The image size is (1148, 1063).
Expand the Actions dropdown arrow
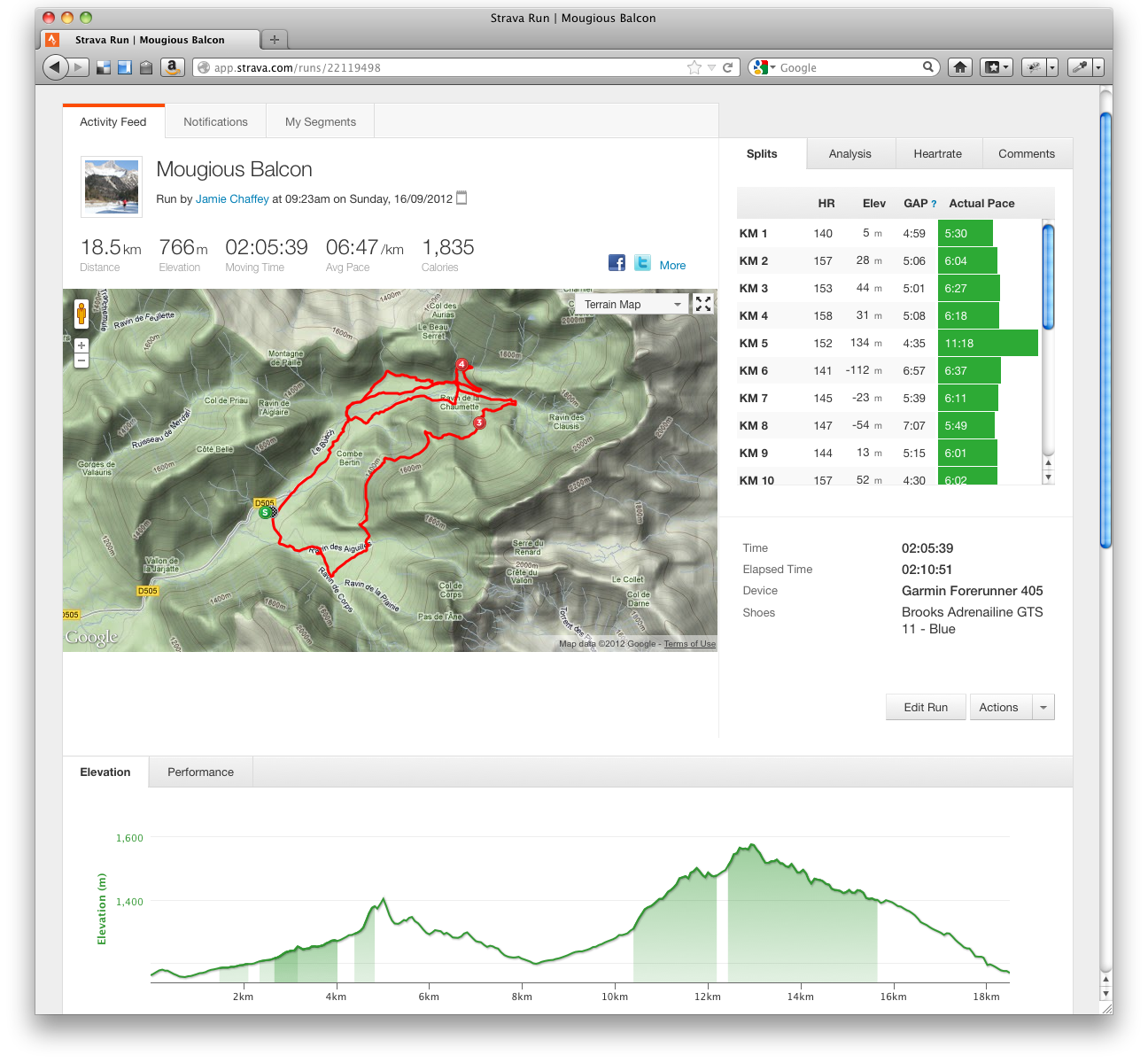coord(1043,707)
